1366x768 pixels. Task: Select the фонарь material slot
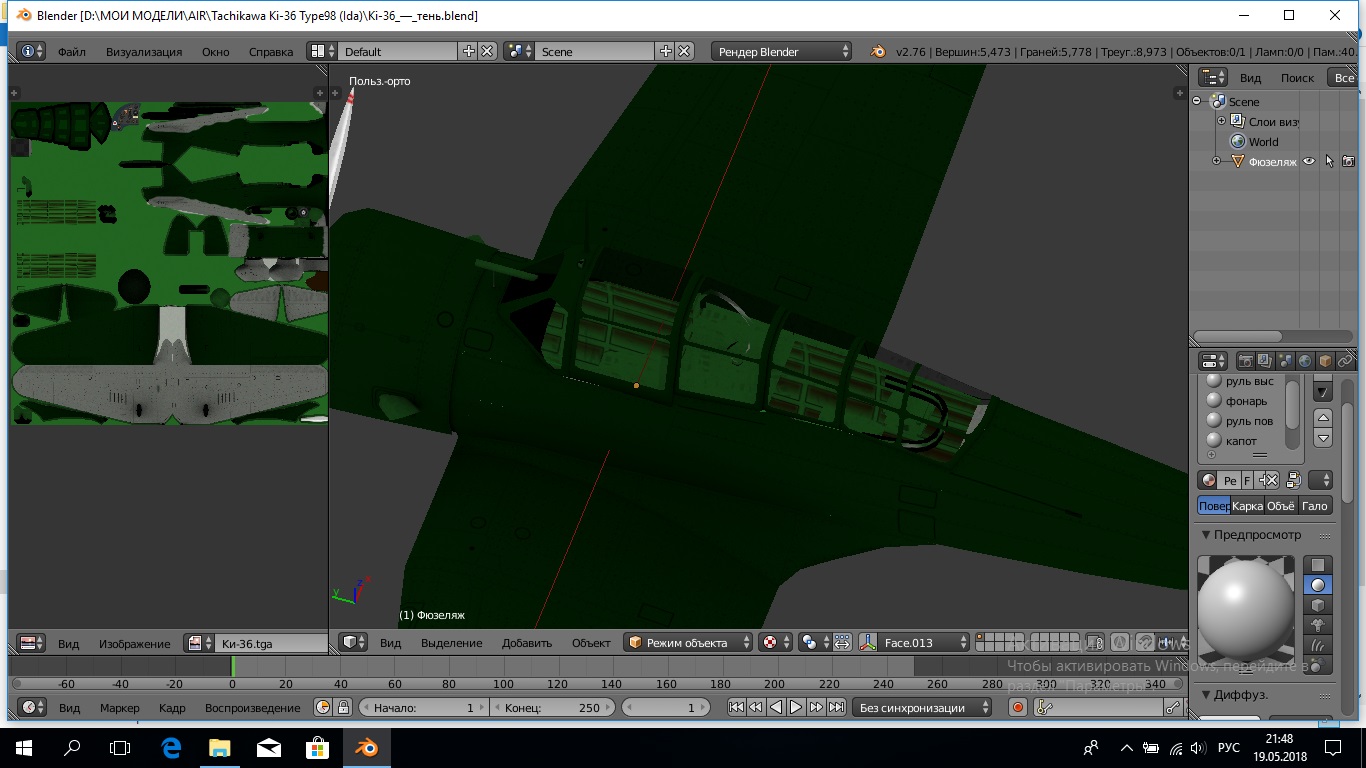pyautogui.click(x=1246, y=401)
